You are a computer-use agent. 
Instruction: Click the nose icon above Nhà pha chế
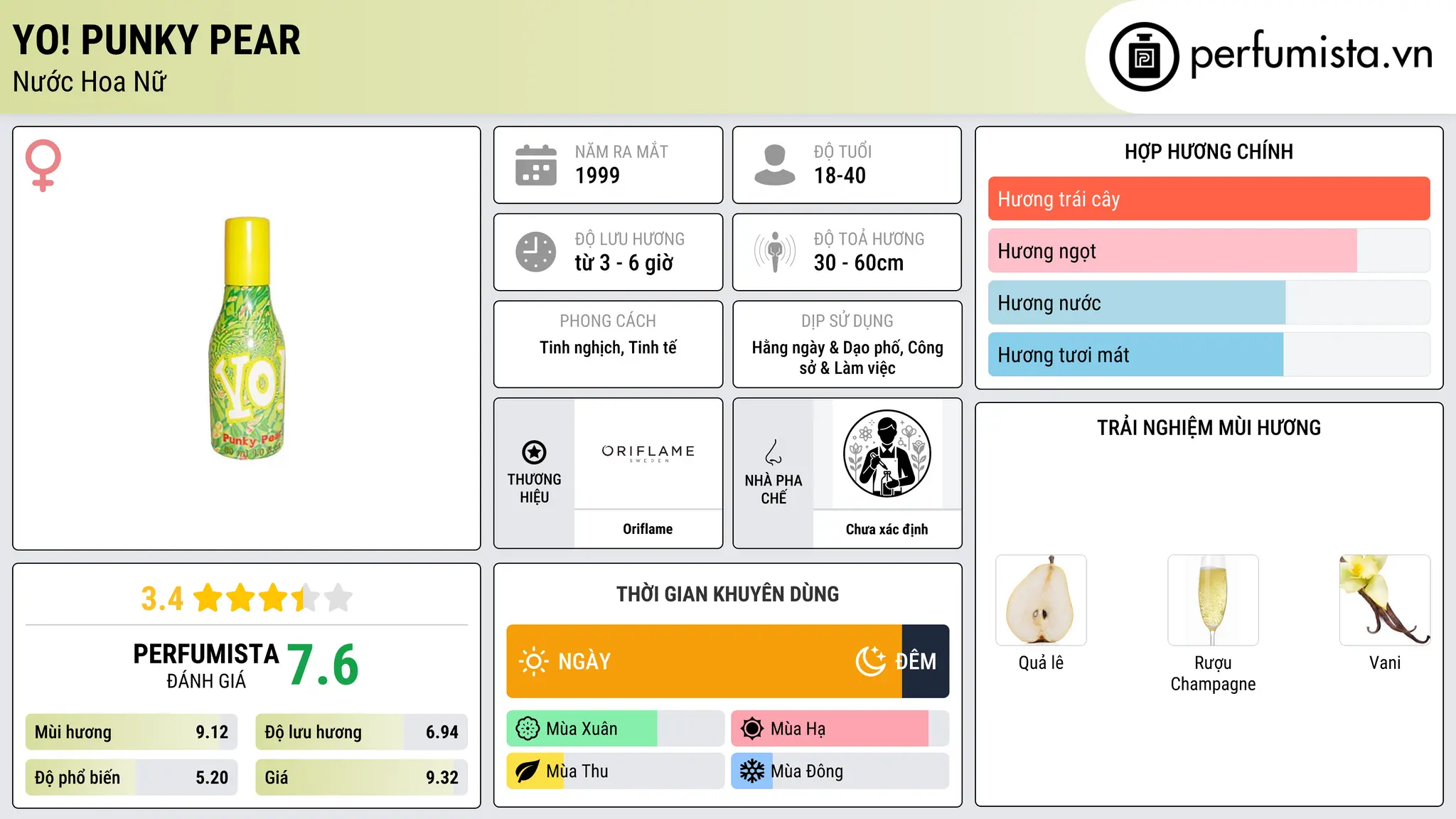point(773,452)
